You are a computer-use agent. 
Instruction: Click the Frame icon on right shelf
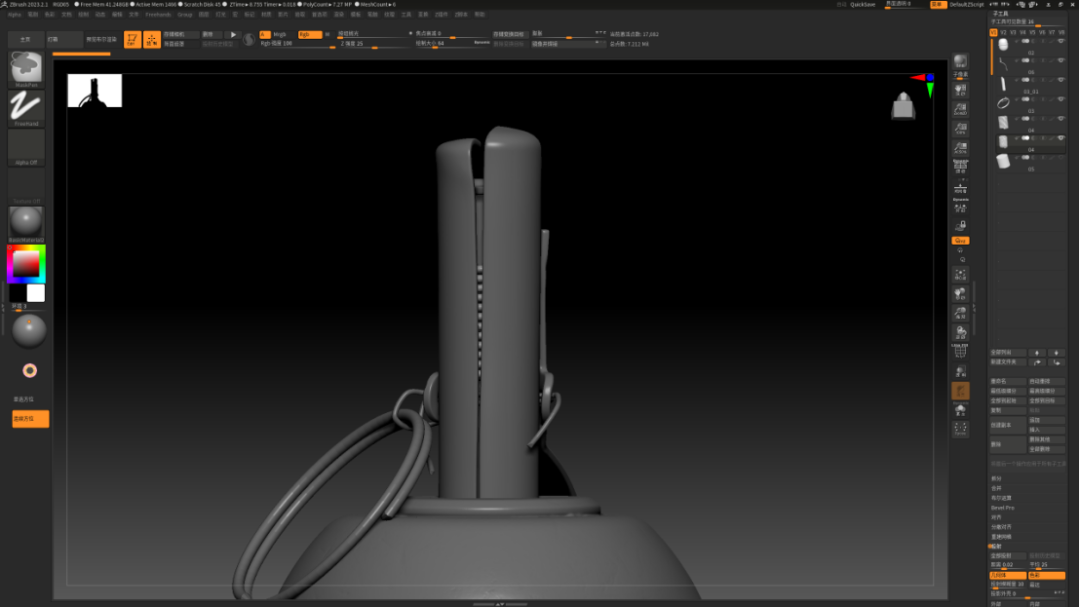pyautogui.click(x=960, y=275)
